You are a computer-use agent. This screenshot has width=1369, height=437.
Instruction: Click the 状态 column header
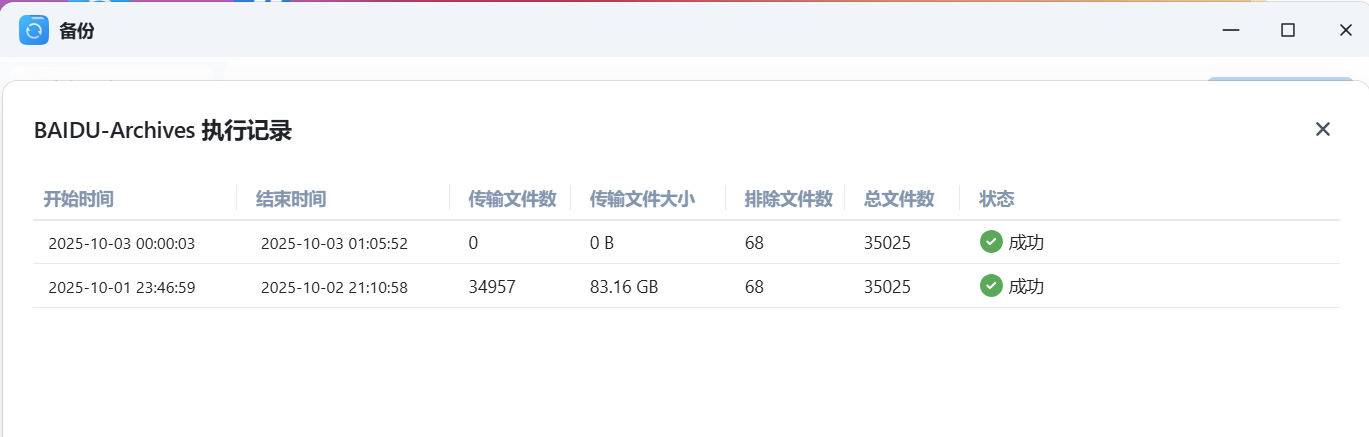[997, 198]
